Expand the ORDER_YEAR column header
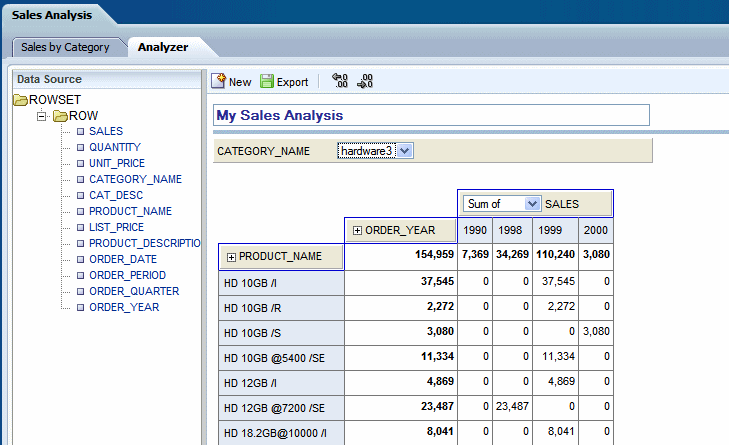 pyautogui.click(x=357, y=231)
